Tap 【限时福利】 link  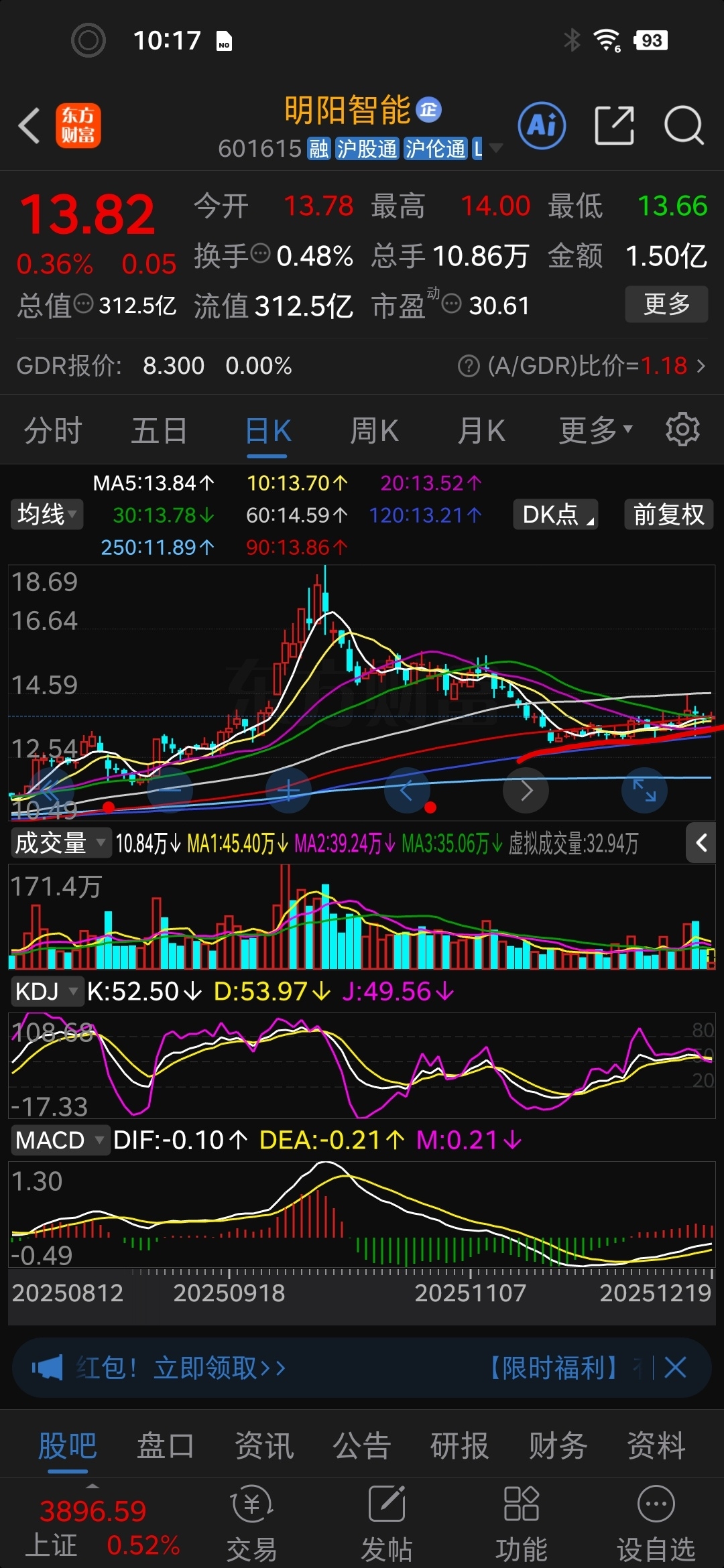point(554,1368)
